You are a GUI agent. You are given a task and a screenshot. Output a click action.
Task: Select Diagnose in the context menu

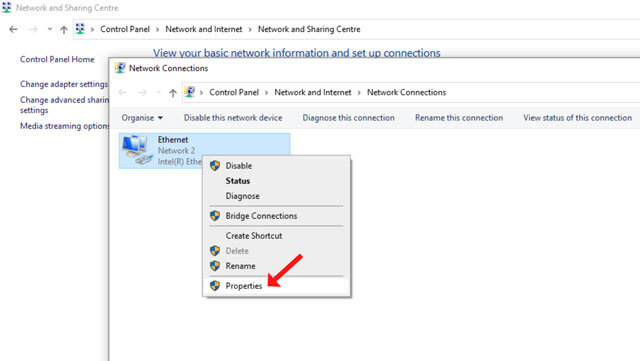click(x=276, y=196)
